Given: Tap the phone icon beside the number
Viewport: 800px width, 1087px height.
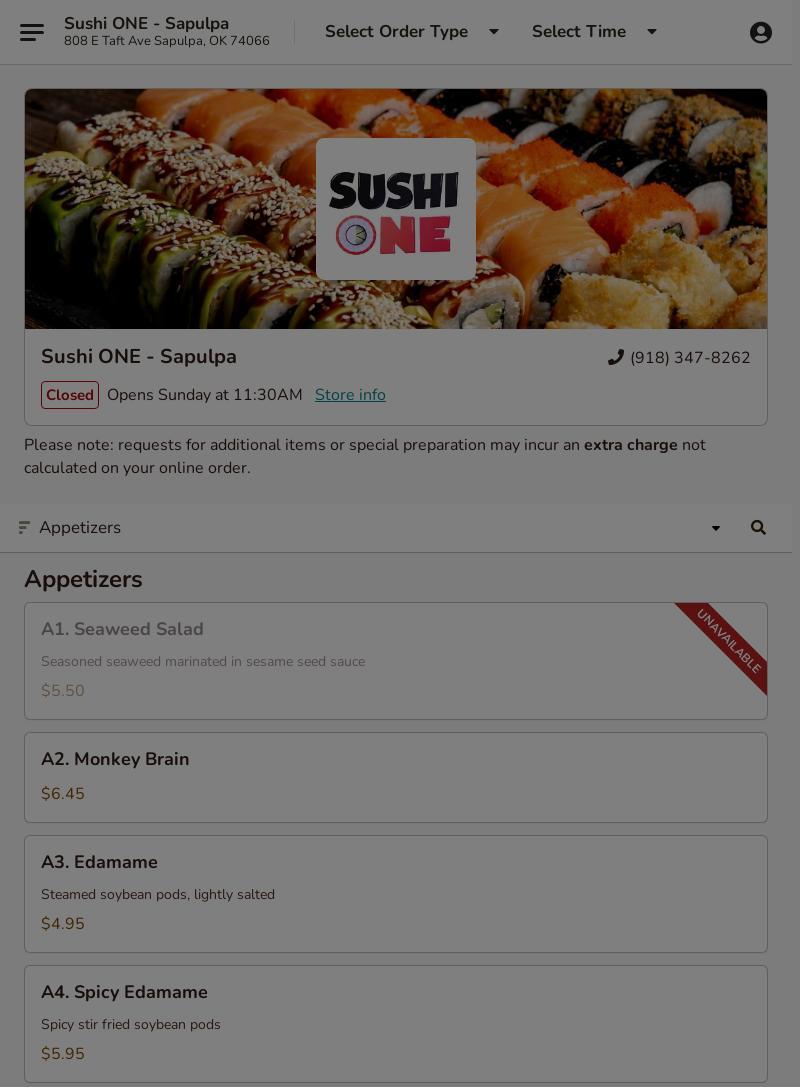Looking at the screenshot, I should pos(616,357).
